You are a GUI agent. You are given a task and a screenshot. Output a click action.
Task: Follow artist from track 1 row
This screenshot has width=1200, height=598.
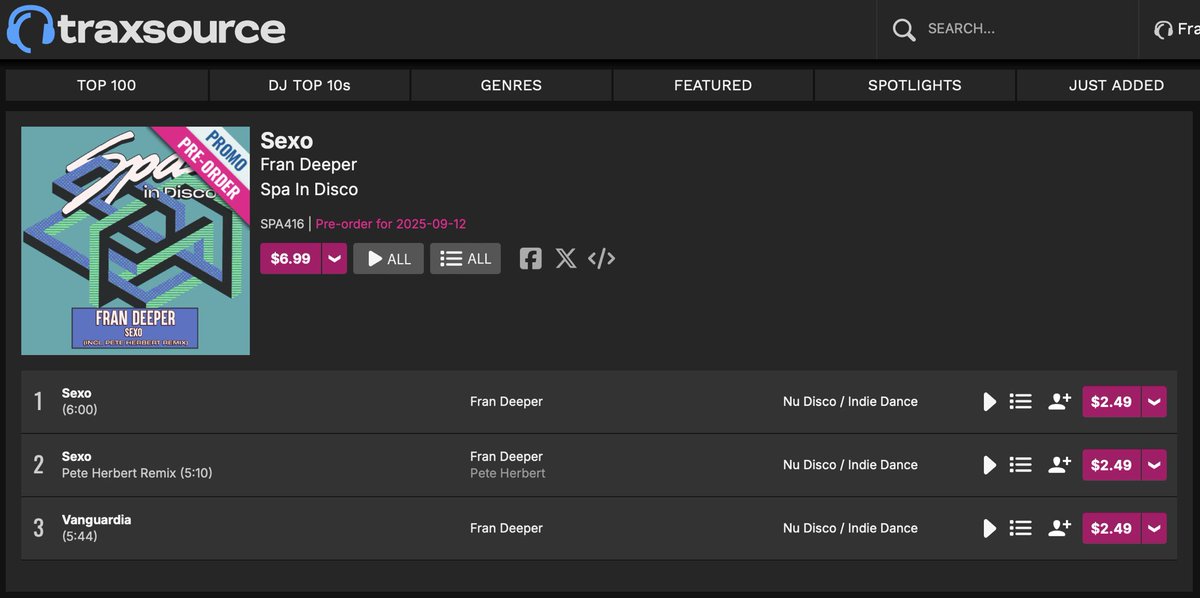(x=1059, y=401)
